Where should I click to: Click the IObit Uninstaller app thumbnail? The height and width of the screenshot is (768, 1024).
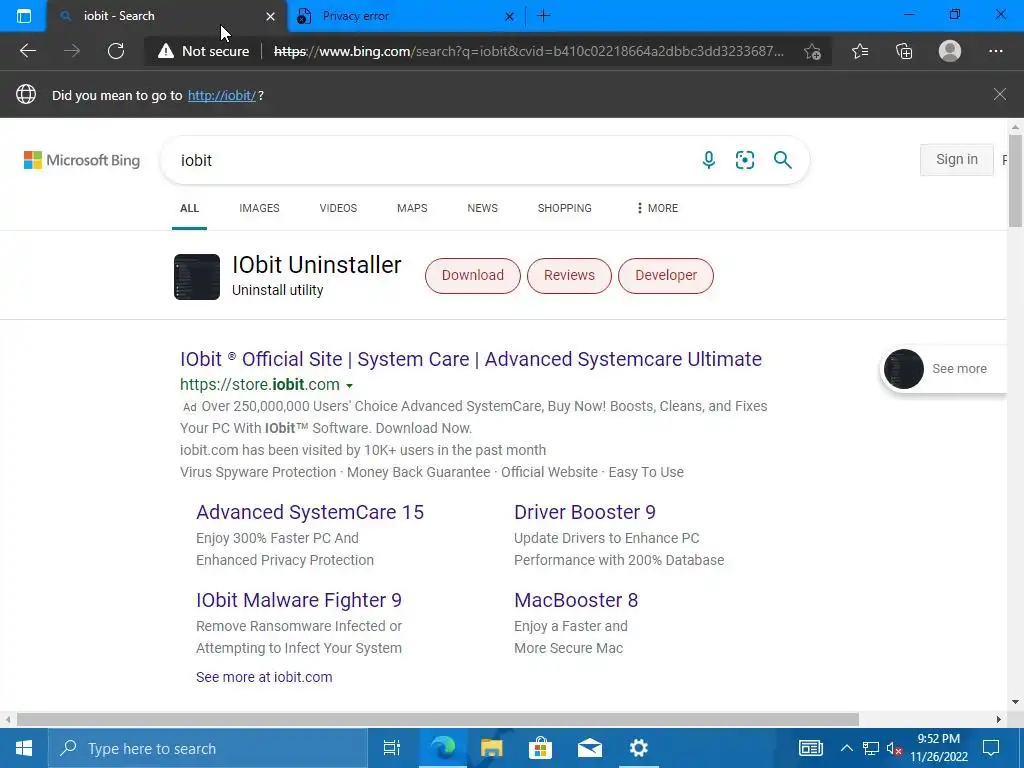[197, 277]
